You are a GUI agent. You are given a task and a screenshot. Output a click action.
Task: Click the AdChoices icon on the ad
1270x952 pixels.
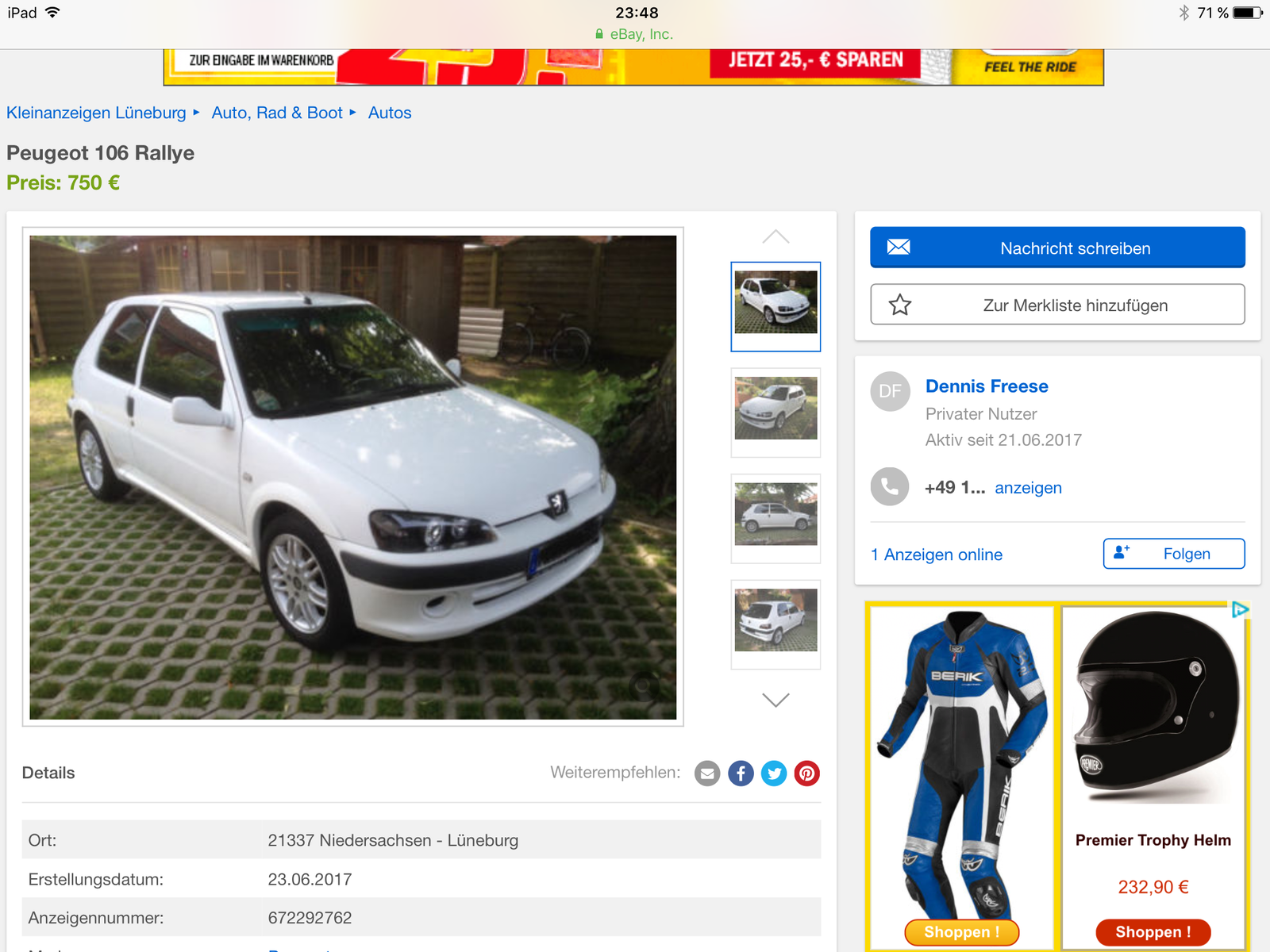(x=1239, y=609)
